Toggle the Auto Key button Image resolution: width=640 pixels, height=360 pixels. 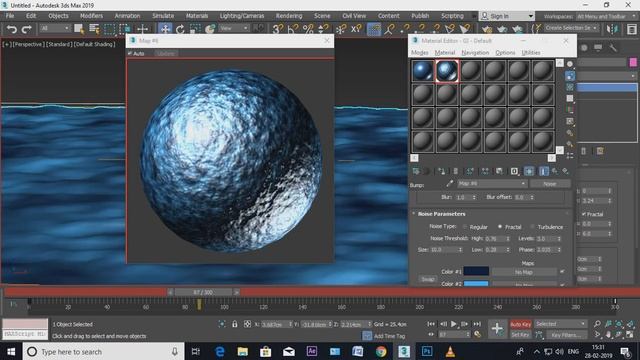click(520, 324)
